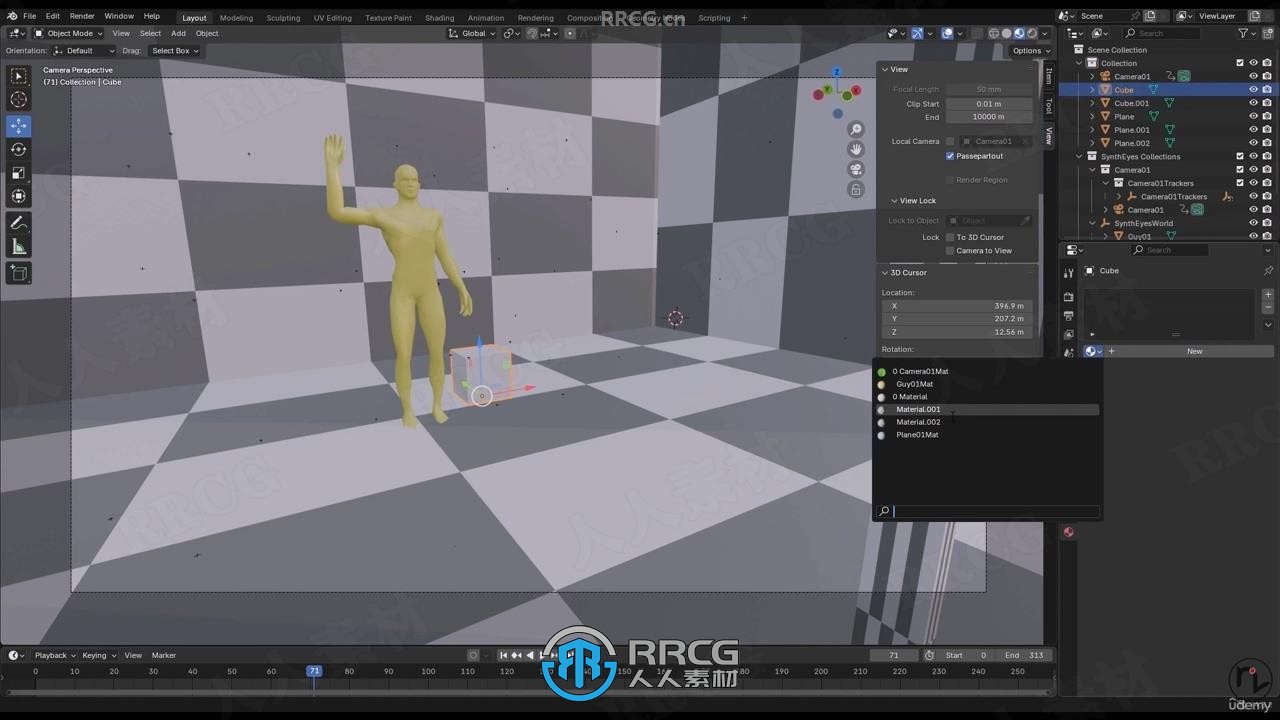Enable Lock To 3D Cursor checkbox
Screen dimensions: 1280x720
pos(950,237)
